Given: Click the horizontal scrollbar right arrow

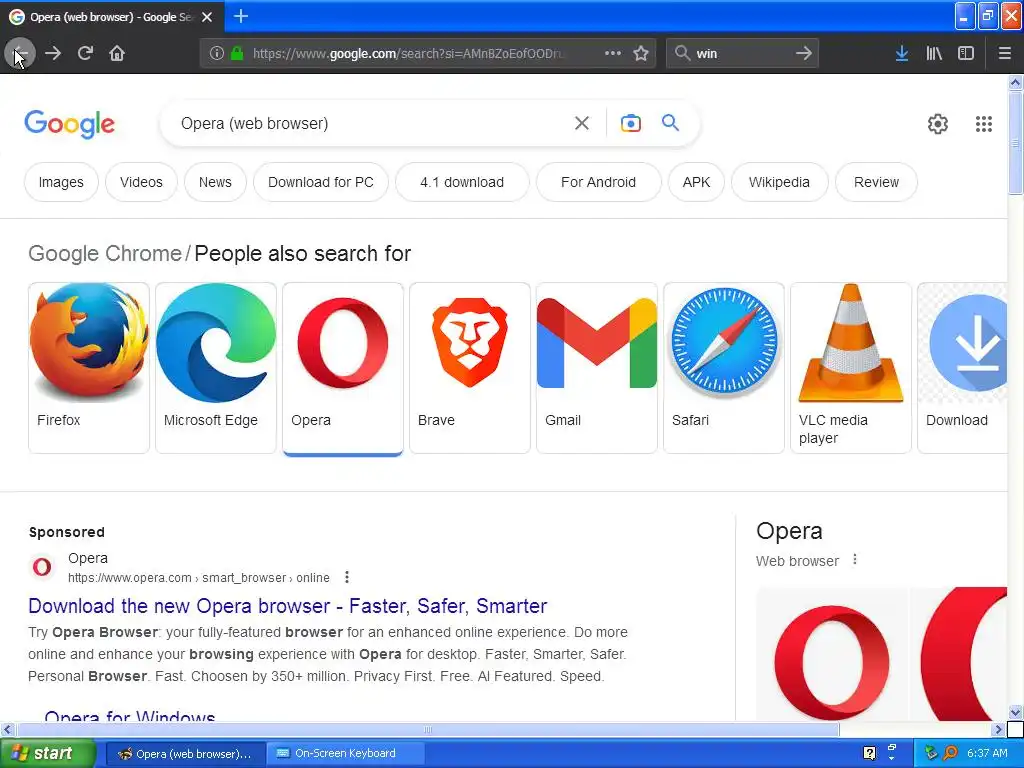Looking at the screenshot, I should pyautogui.click(x=998, y=729).
